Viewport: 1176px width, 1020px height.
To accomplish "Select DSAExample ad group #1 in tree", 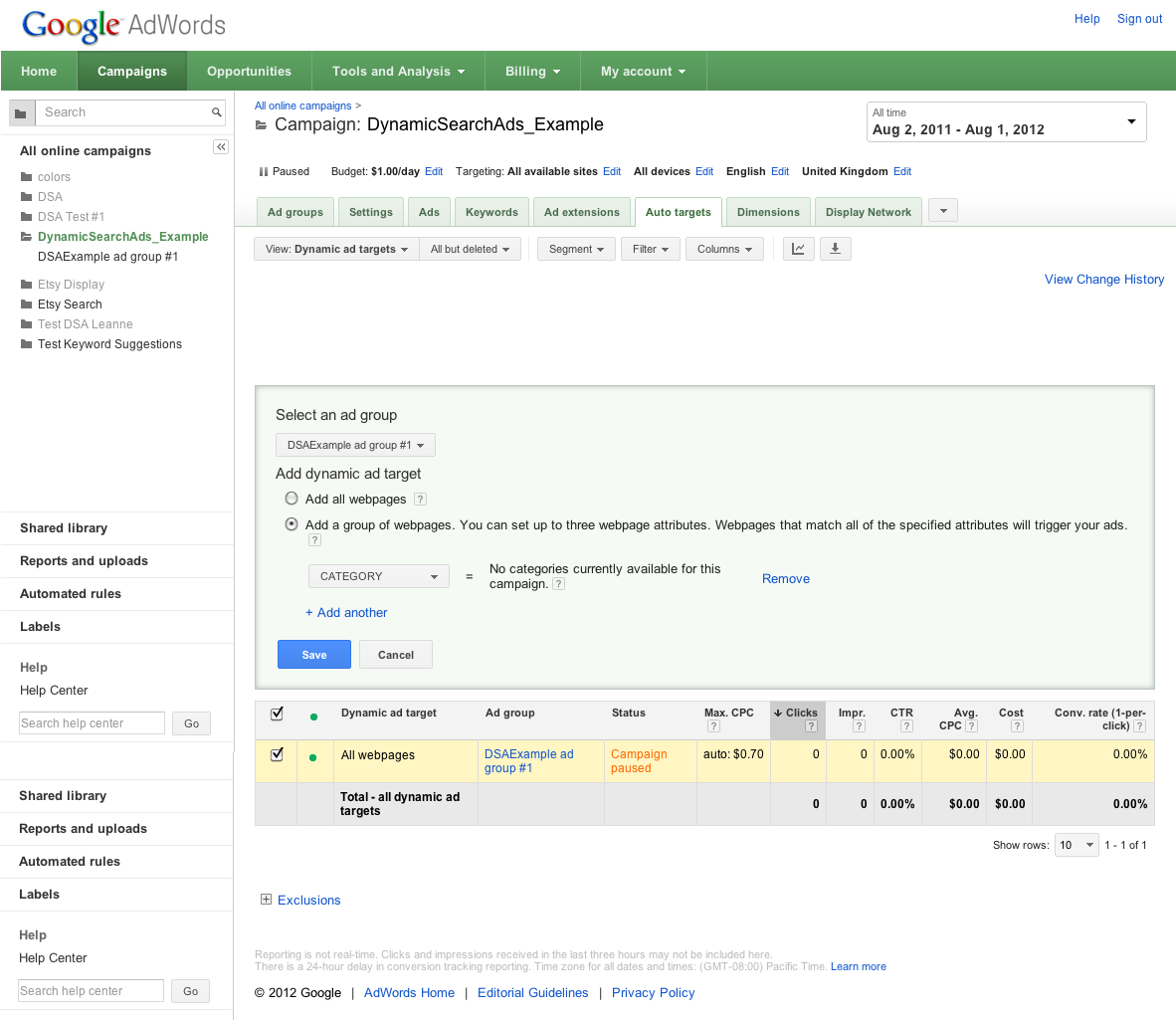I will pyautogui.click(x=108, y=257).
